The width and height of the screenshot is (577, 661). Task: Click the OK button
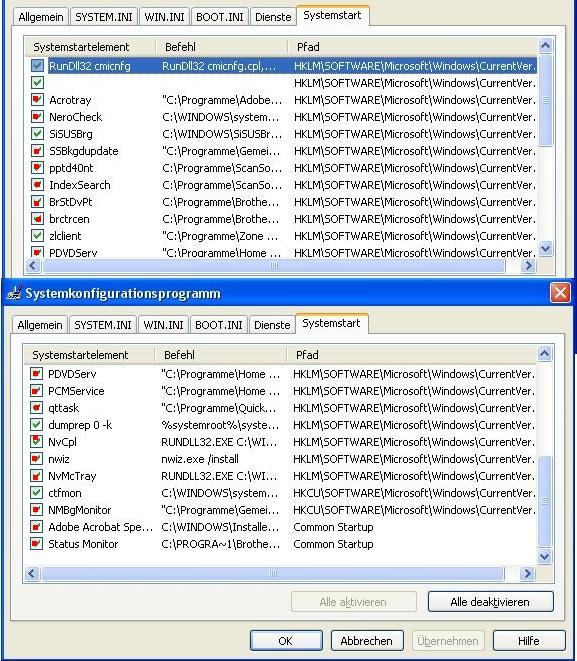286,641
